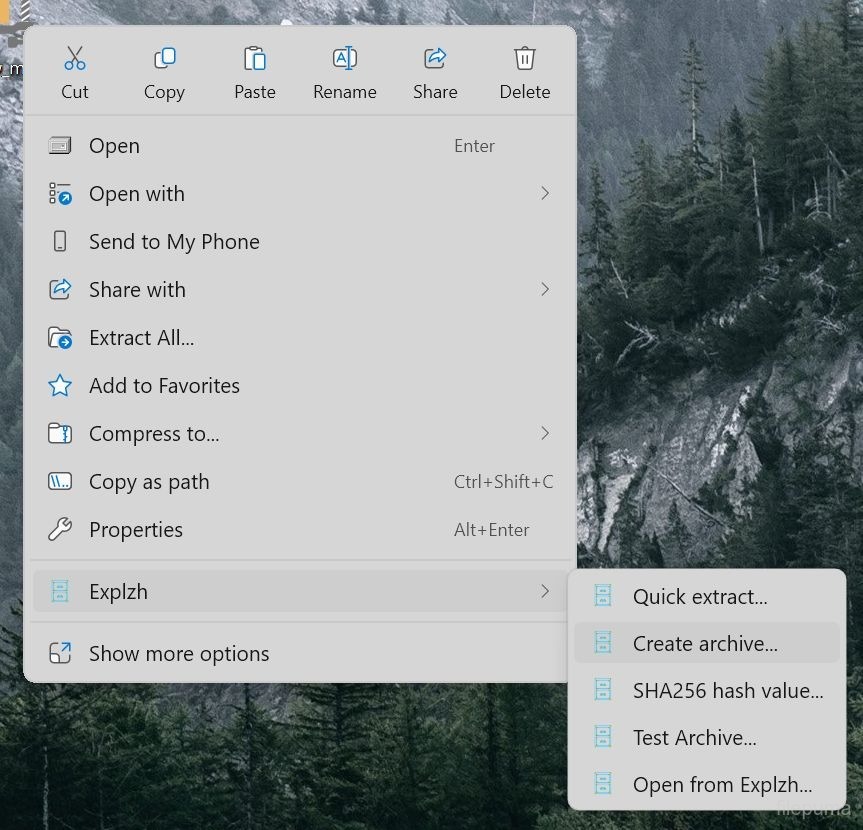Viewport: 863px width, 830px height.
Task: Click the Paste clipboard icon
Action: (255, 59)
